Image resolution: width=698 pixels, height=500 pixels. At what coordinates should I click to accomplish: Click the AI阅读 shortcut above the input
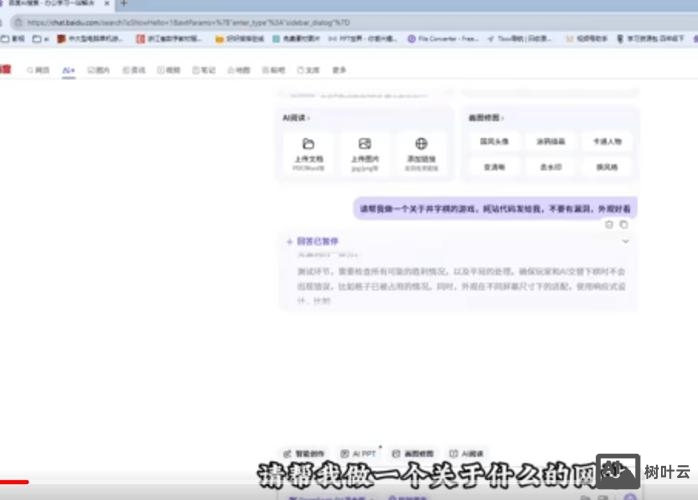click(x=467, y=453)
